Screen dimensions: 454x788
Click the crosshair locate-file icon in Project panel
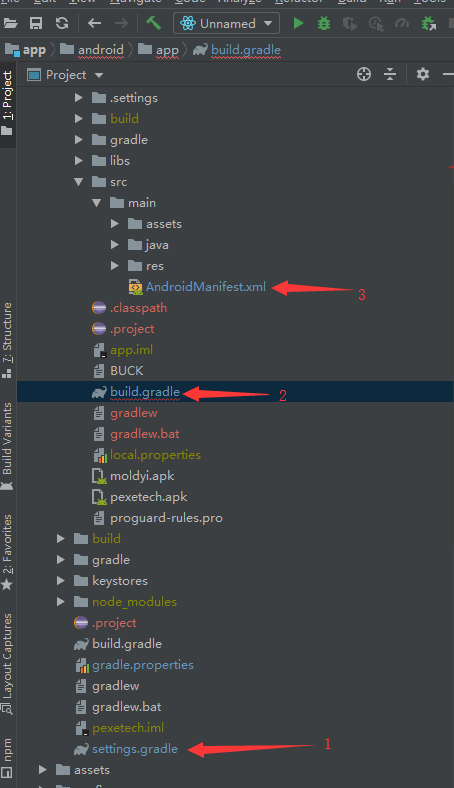point(364,74)
